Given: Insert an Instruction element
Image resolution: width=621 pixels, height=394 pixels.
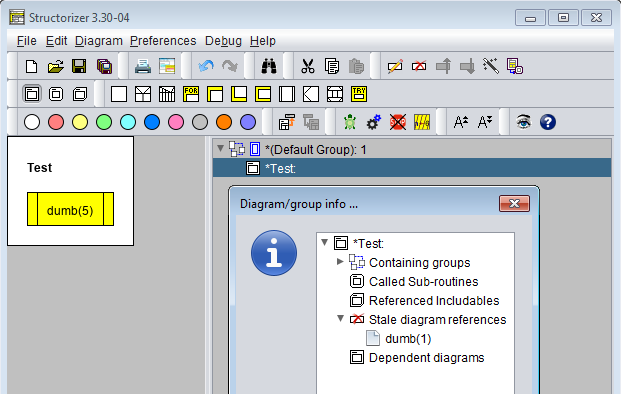Looking at the screenshot, I should tap(119, 94).
